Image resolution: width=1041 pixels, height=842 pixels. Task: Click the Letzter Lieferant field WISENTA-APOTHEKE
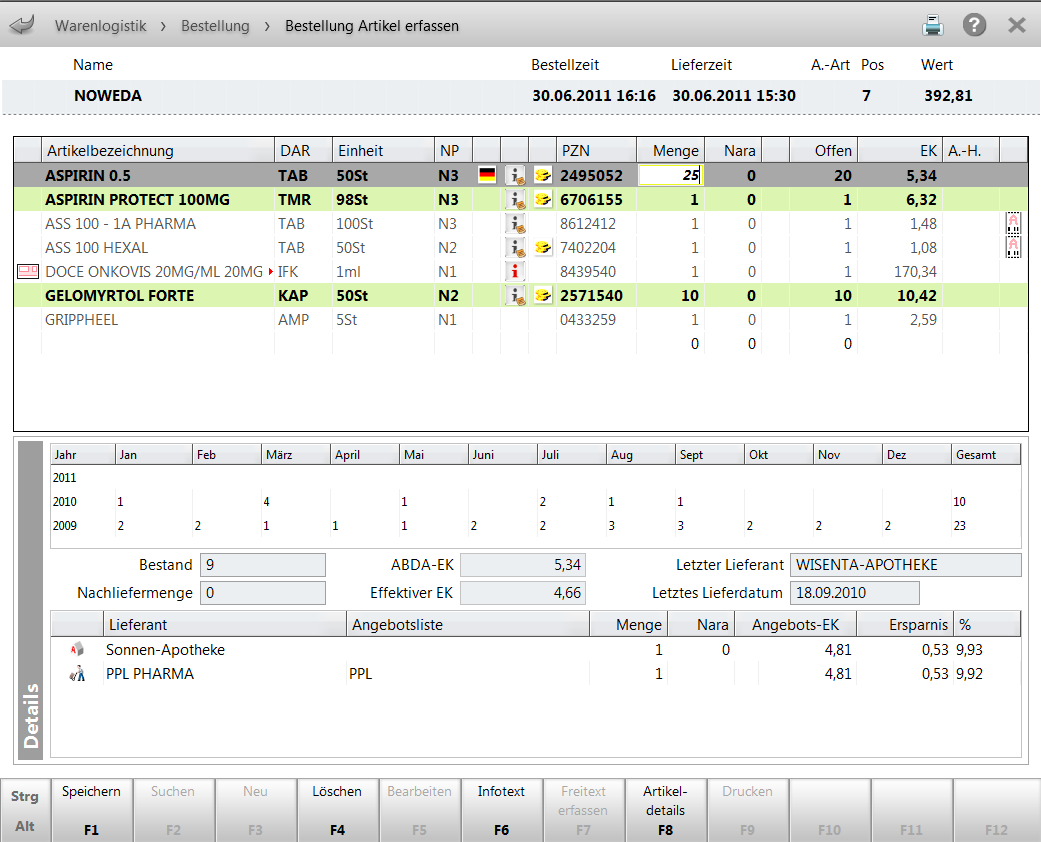[x=906, y=565]
